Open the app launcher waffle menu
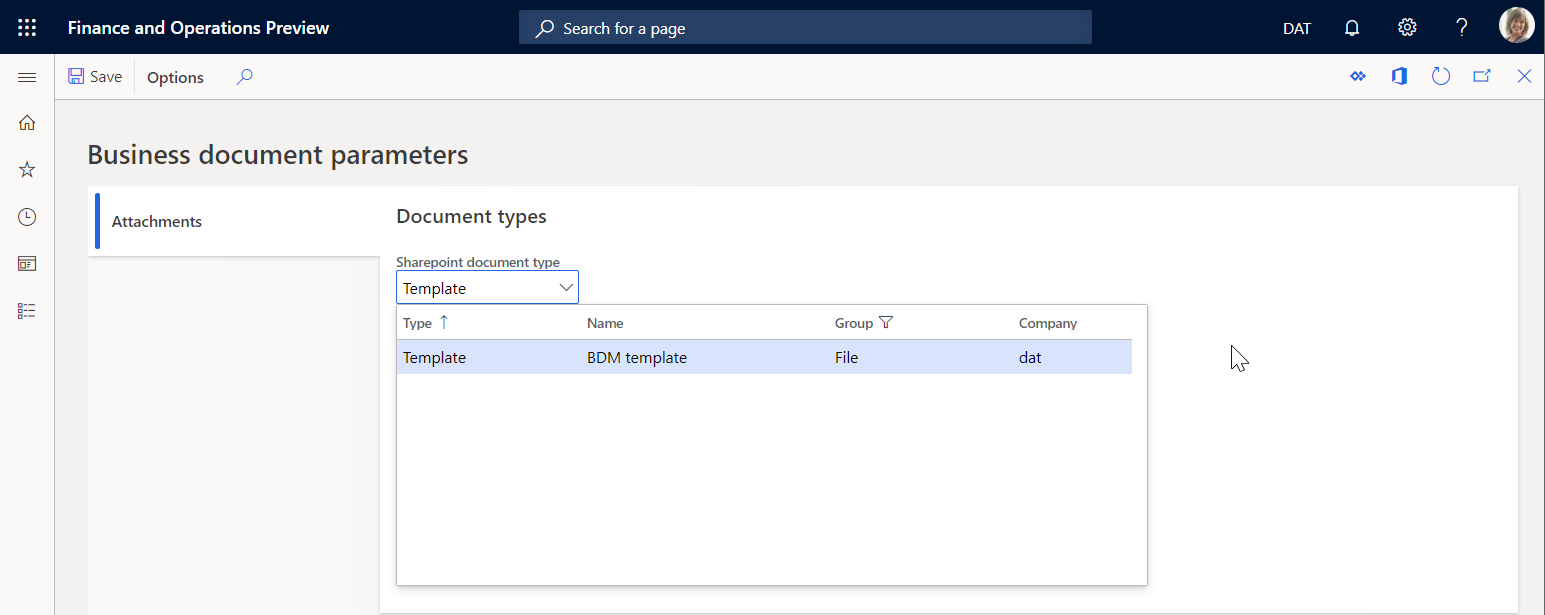 [27, 28]
